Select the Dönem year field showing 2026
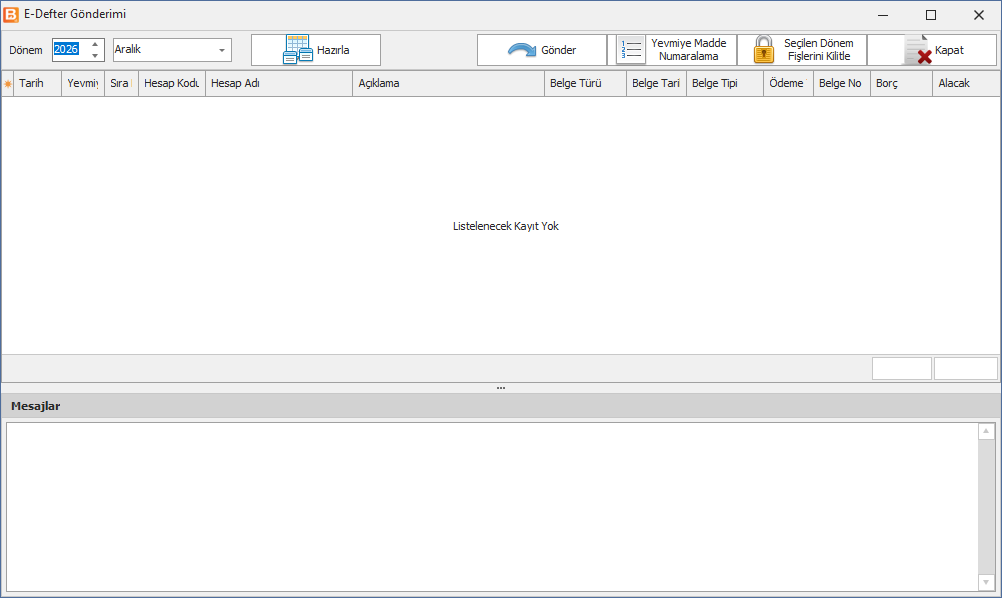This screenshot has height=598, width=1002. [x=70, y=50]
